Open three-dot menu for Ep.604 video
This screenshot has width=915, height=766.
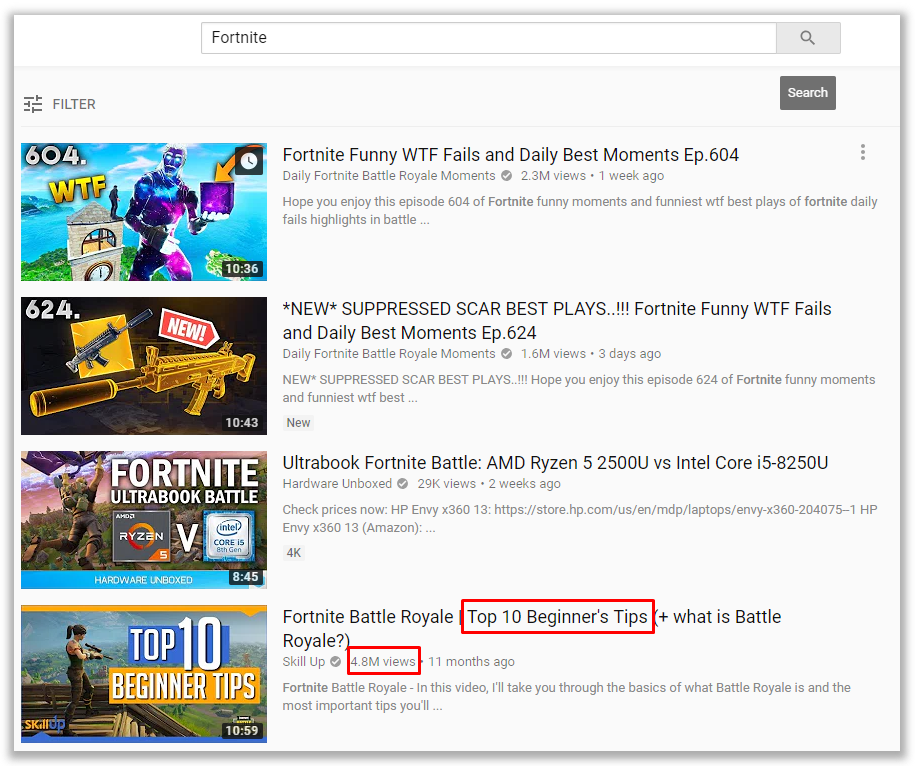tap(862, 152)
